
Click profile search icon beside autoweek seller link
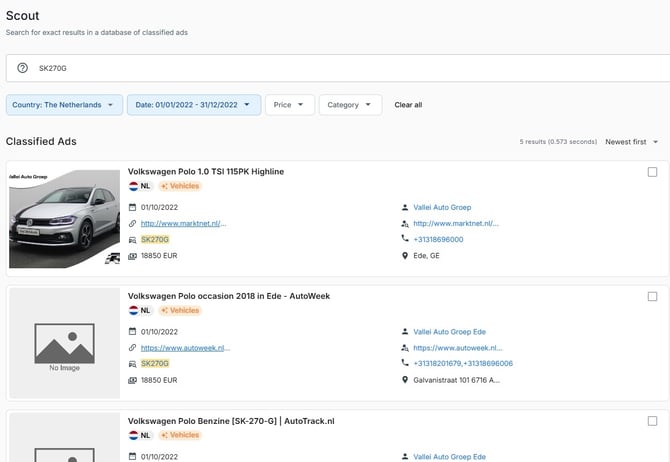[x=405, y=348]
